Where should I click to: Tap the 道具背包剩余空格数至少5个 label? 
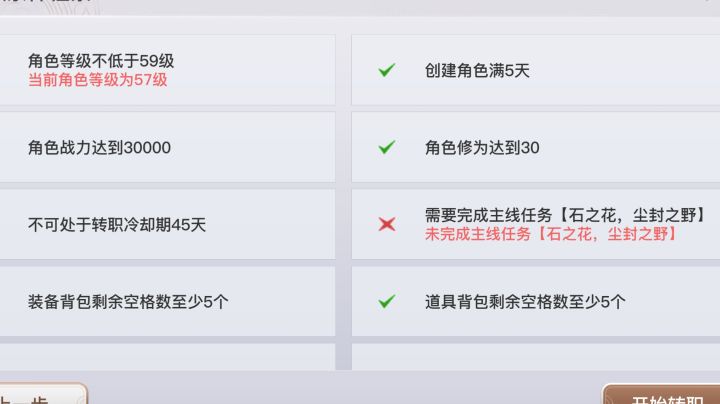pos(525,300)
